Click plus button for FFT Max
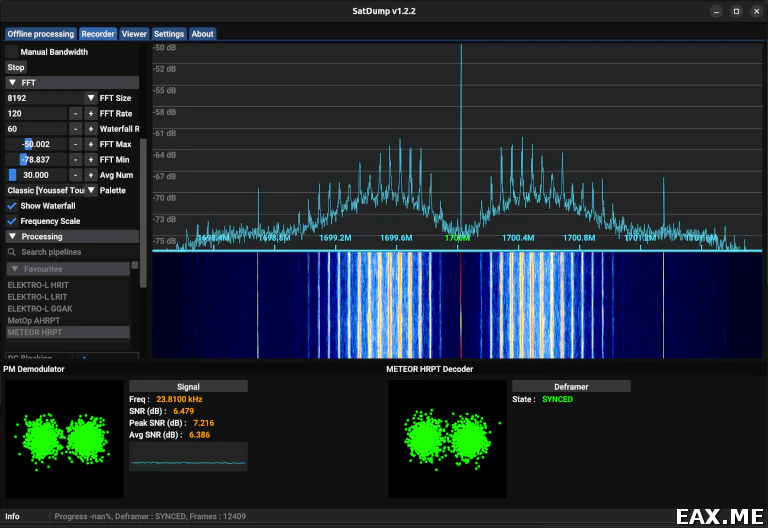This screenshot has height=528, width=768. [91, 144]
